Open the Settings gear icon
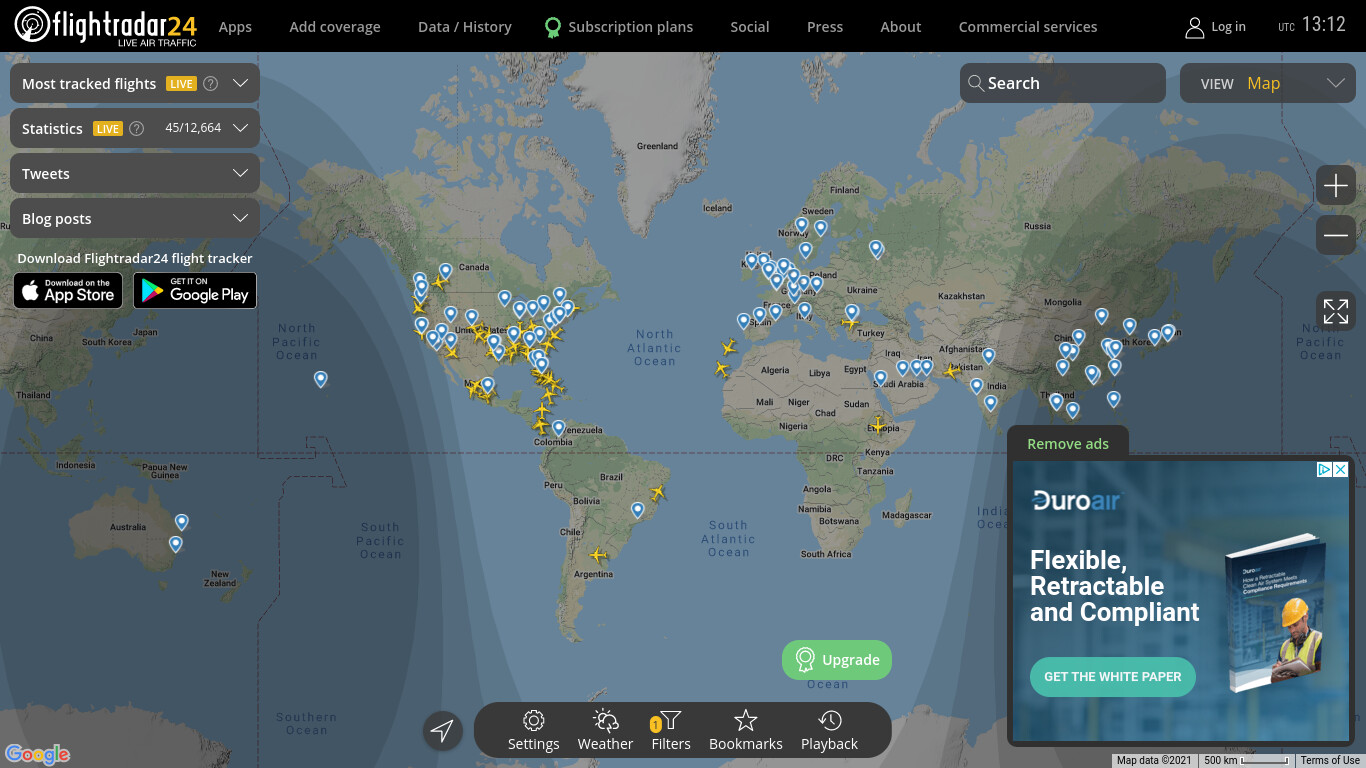Image resolution: width=1366 pixels, height=768 pixels. coord(534,721)
